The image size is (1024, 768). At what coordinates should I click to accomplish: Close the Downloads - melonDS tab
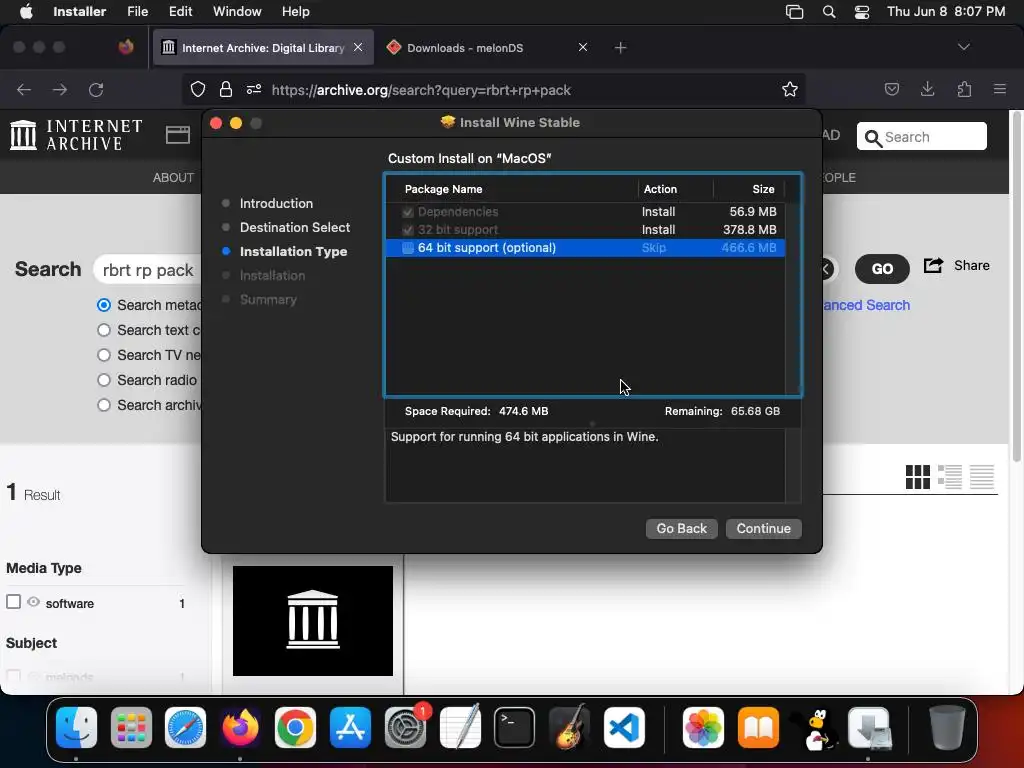583,47
